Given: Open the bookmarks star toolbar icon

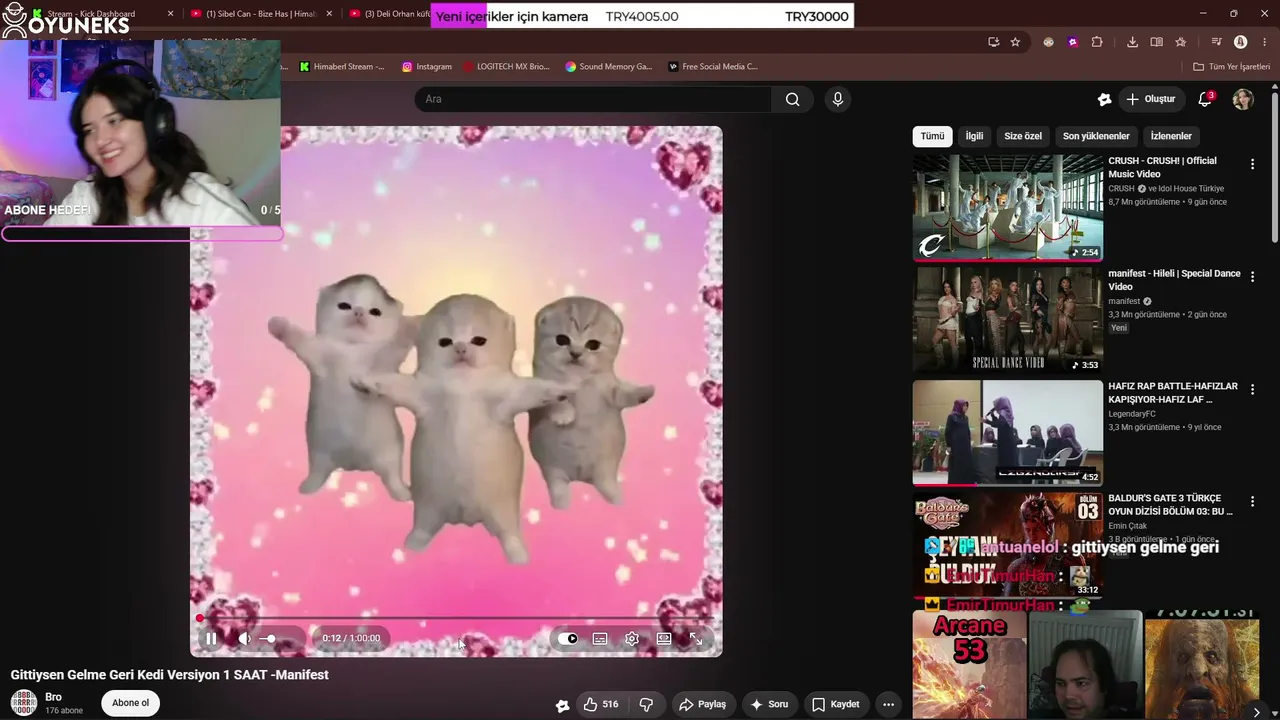Looking at the screenshot, I should (1180, 42).
